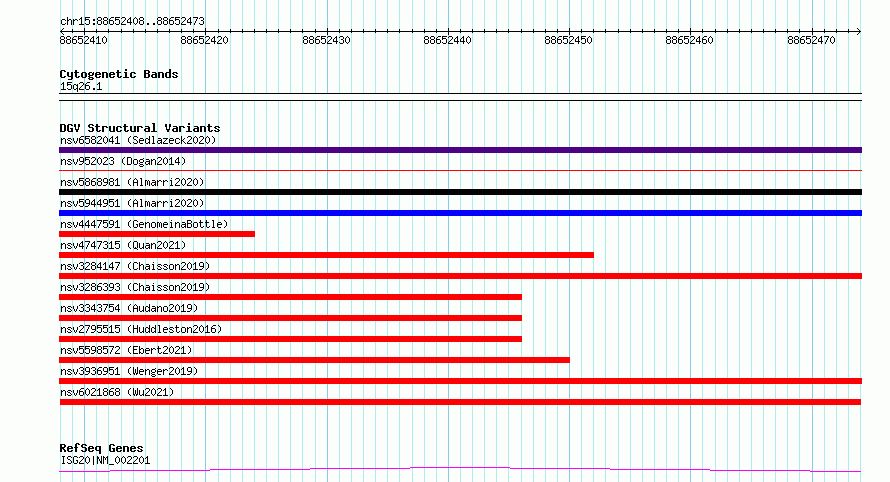Click the 88652430 ruler position label
890x482 pixels.
click(326, 40)
